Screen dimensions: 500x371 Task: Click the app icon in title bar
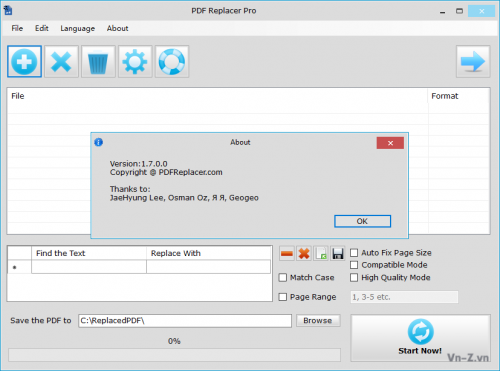pos(8,10)
